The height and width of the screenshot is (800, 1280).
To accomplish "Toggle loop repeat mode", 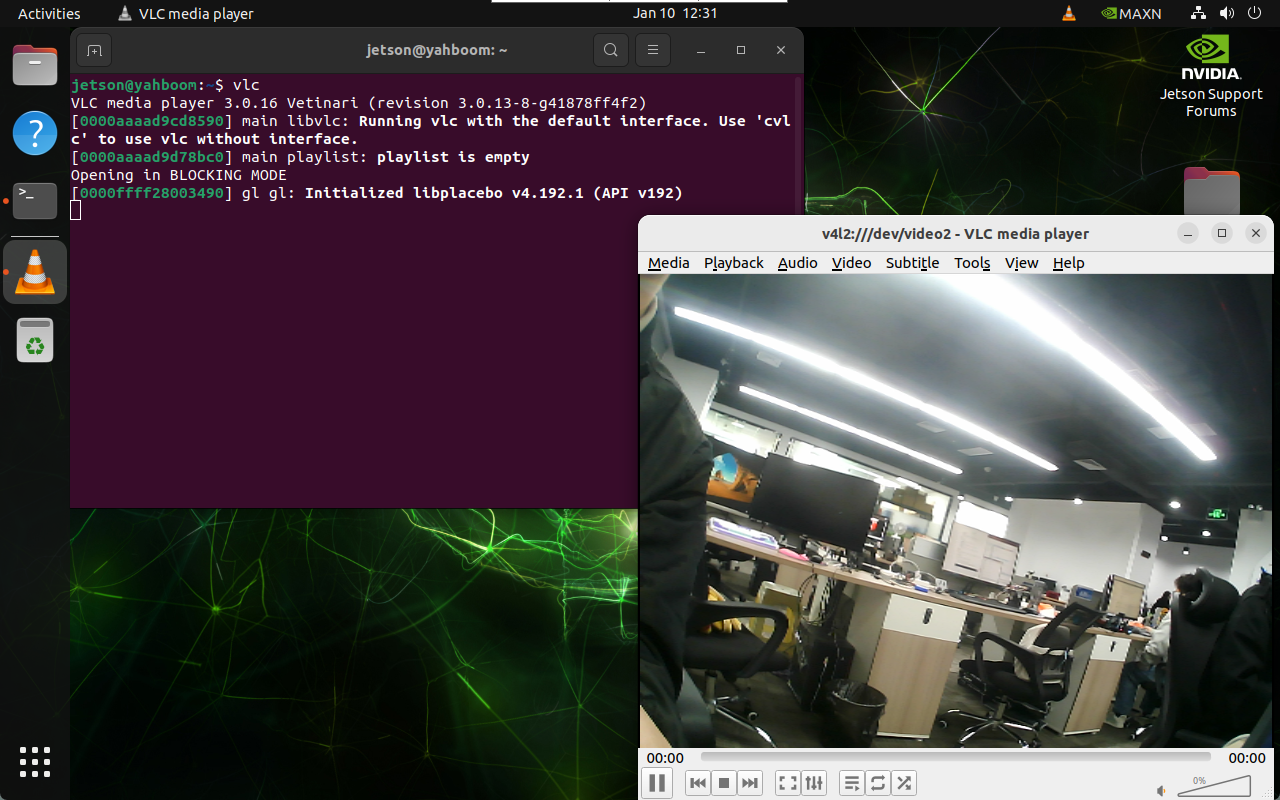I will coord(877,783).
